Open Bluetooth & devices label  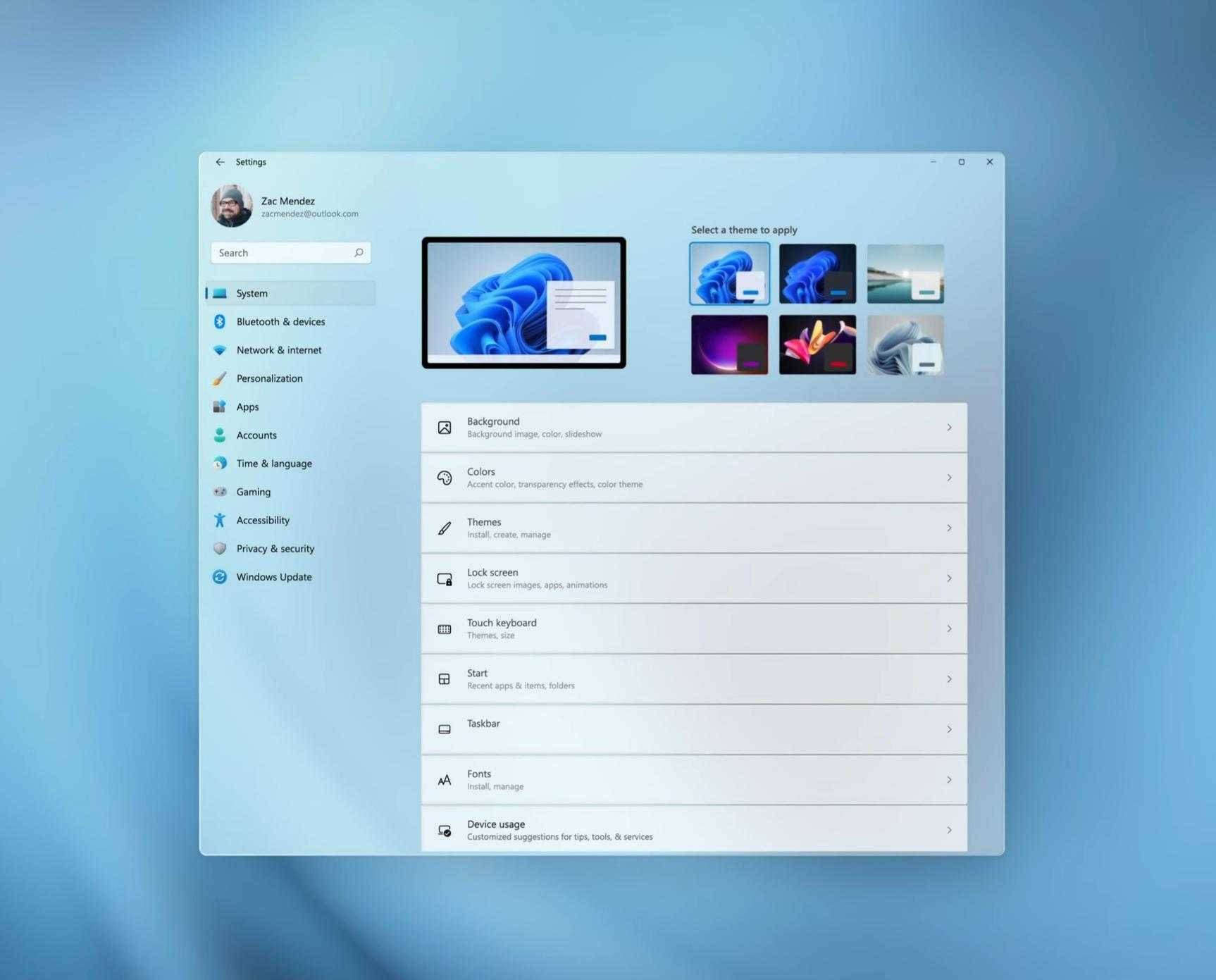click(x=281, y=321)
